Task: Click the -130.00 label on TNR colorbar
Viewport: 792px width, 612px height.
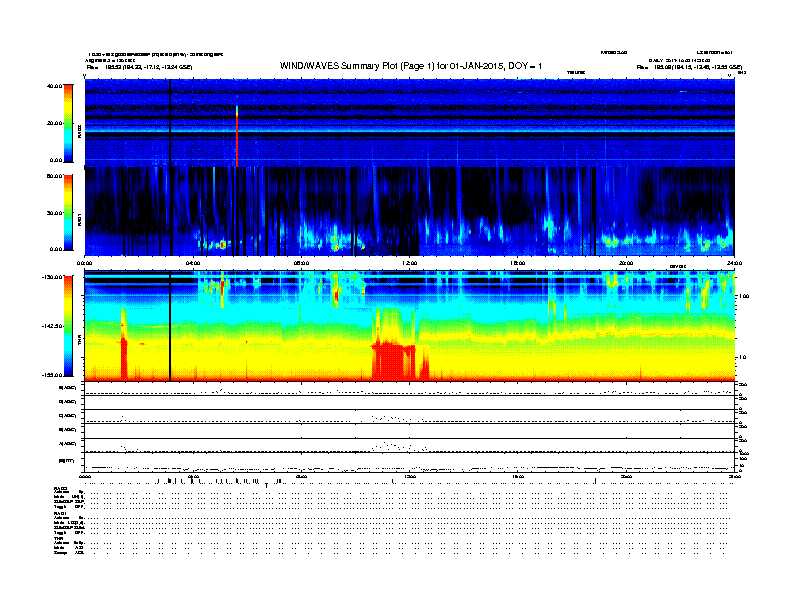Action: coord(52,277)
